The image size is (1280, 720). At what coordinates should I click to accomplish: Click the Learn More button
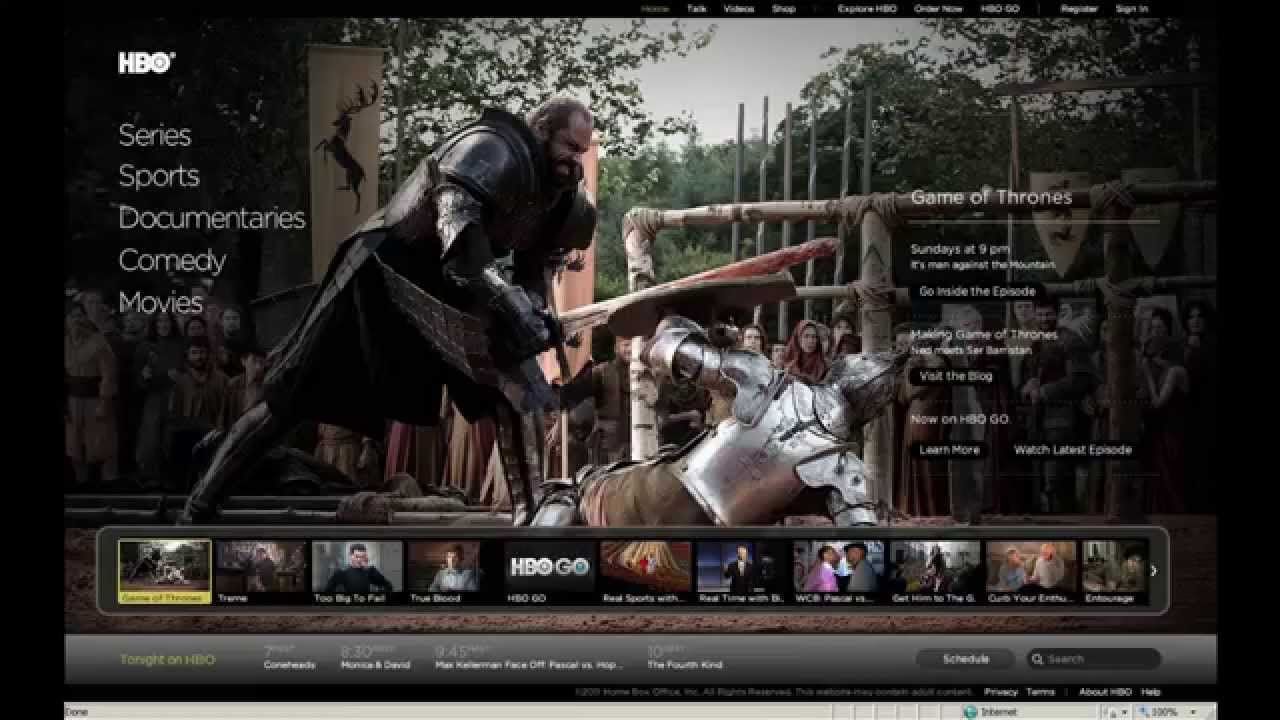click(950, 450)
